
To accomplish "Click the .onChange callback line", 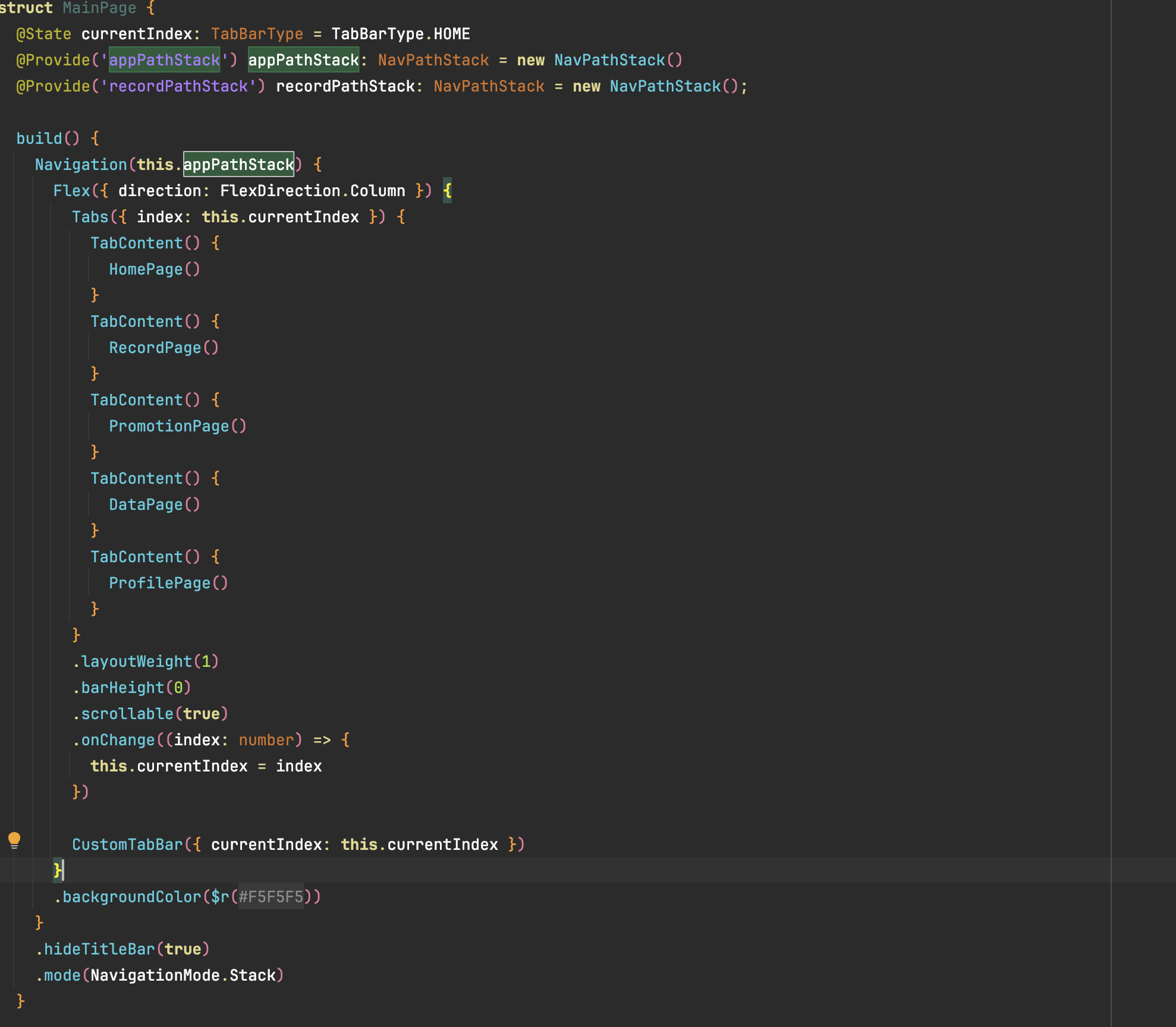I will click(x=211, y=740).
